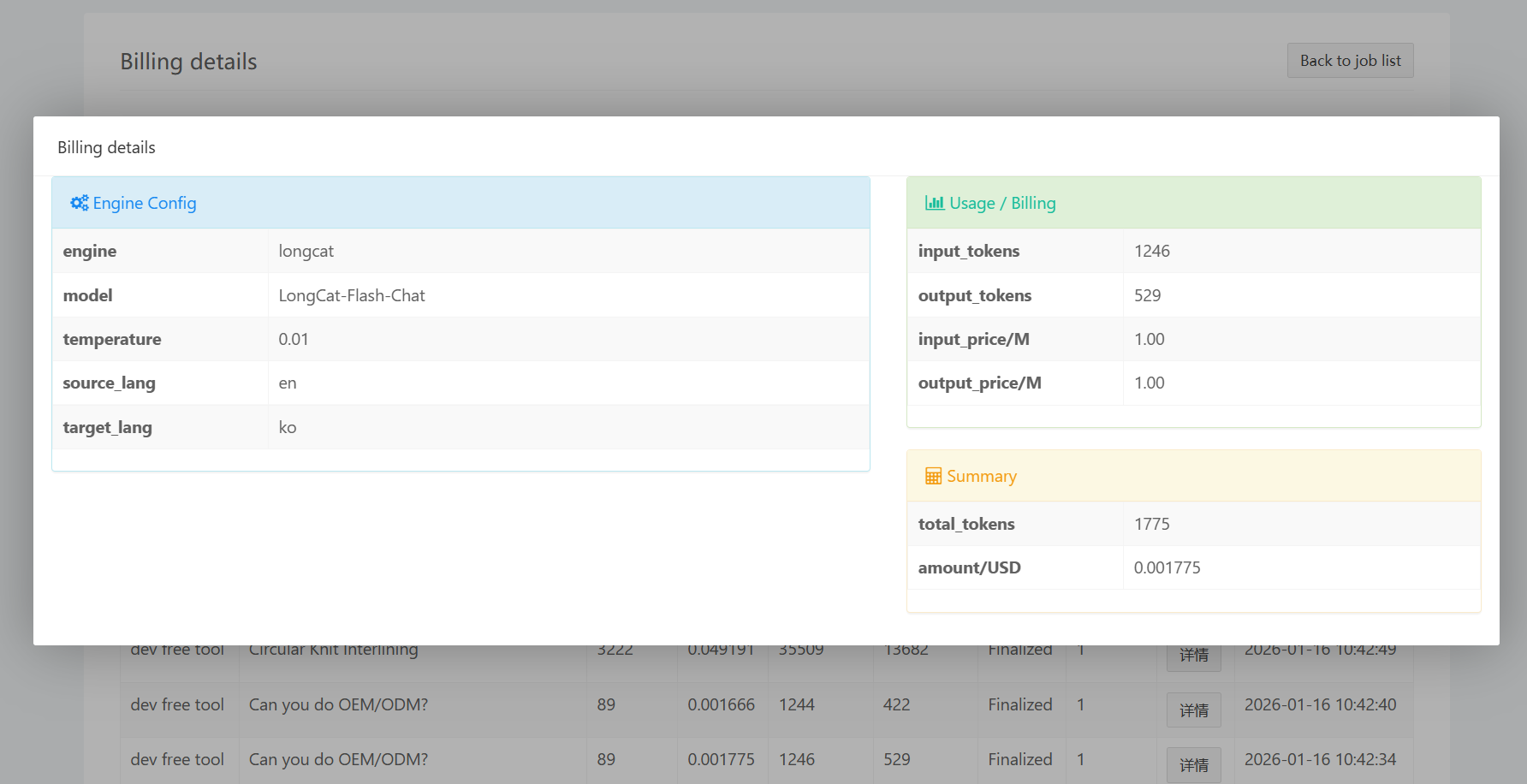Viewport: 1527px width, 784px height.
Task: Click the calculator icon next to Summary
Action: [x=933, y=477]
